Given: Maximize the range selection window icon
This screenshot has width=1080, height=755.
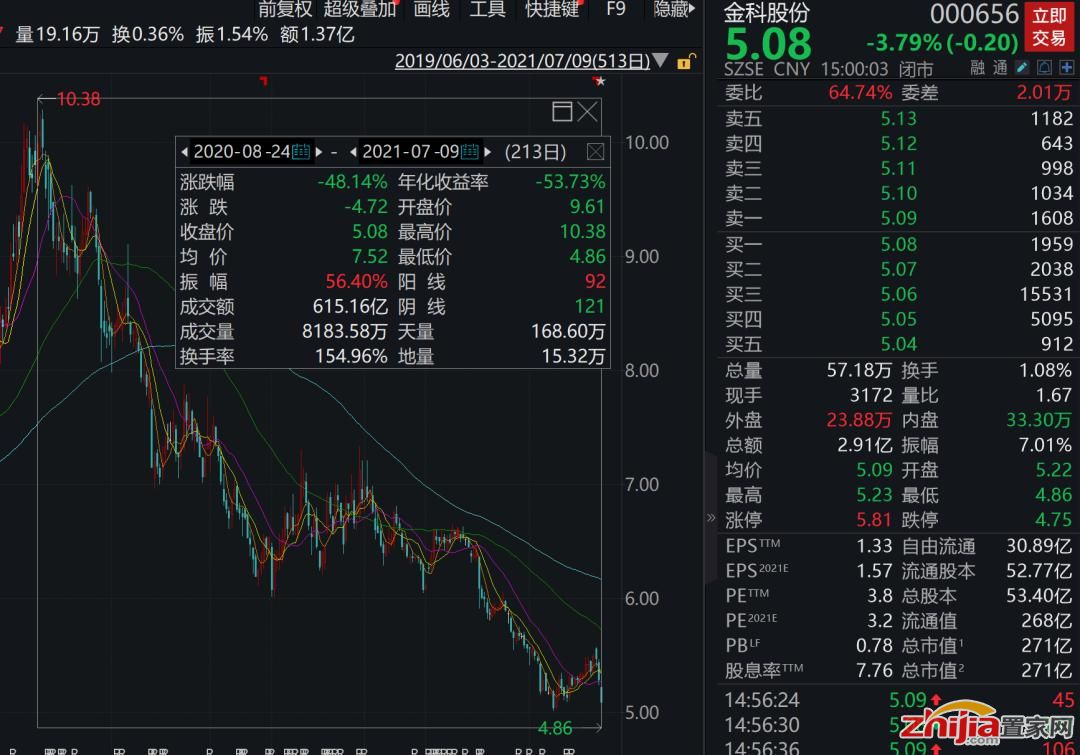Looking at the screenshot, I should [x=562, y=112].
